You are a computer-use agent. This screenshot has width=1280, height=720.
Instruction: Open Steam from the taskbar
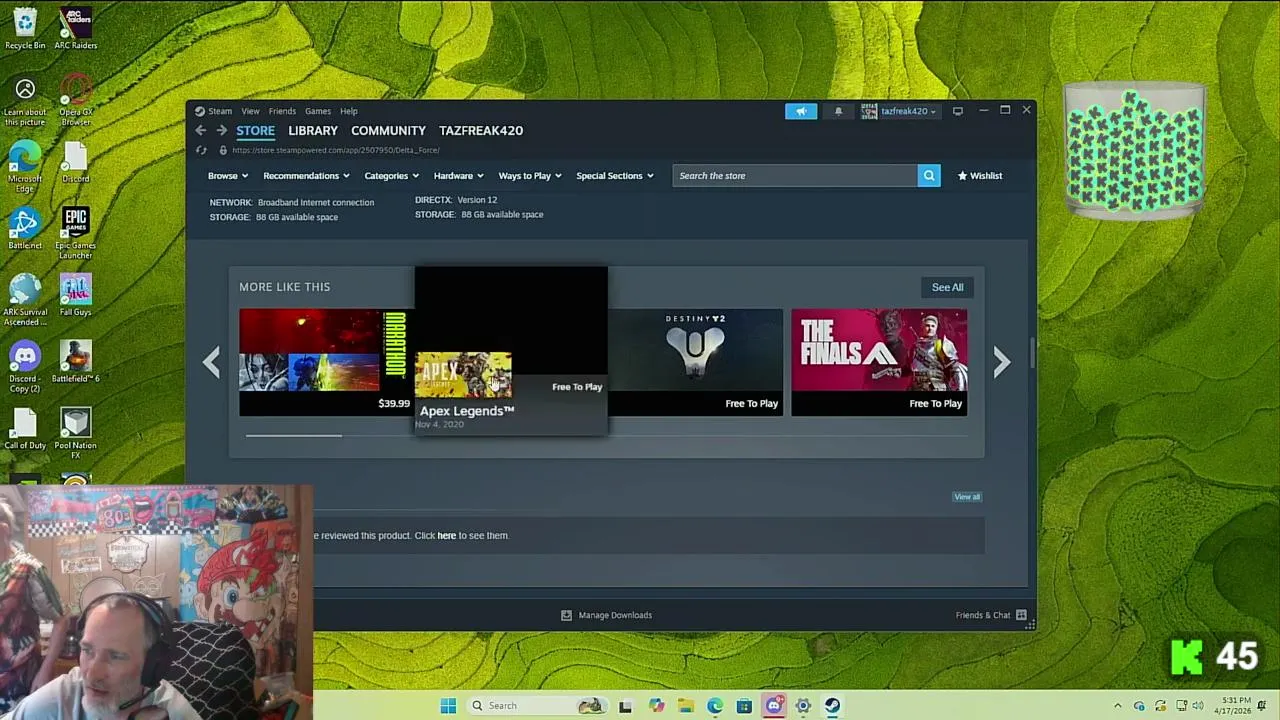coord(832,706)
